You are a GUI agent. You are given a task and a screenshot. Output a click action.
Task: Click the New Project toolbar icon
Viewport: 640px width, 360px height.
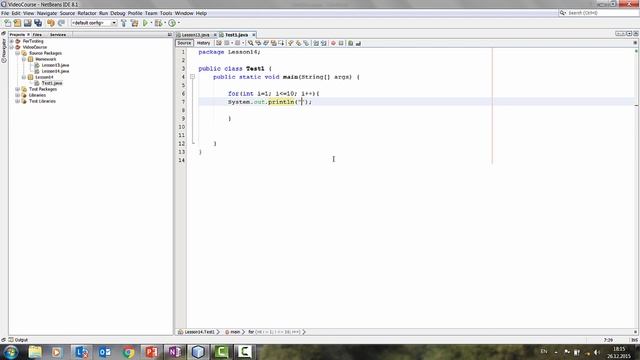17,23
